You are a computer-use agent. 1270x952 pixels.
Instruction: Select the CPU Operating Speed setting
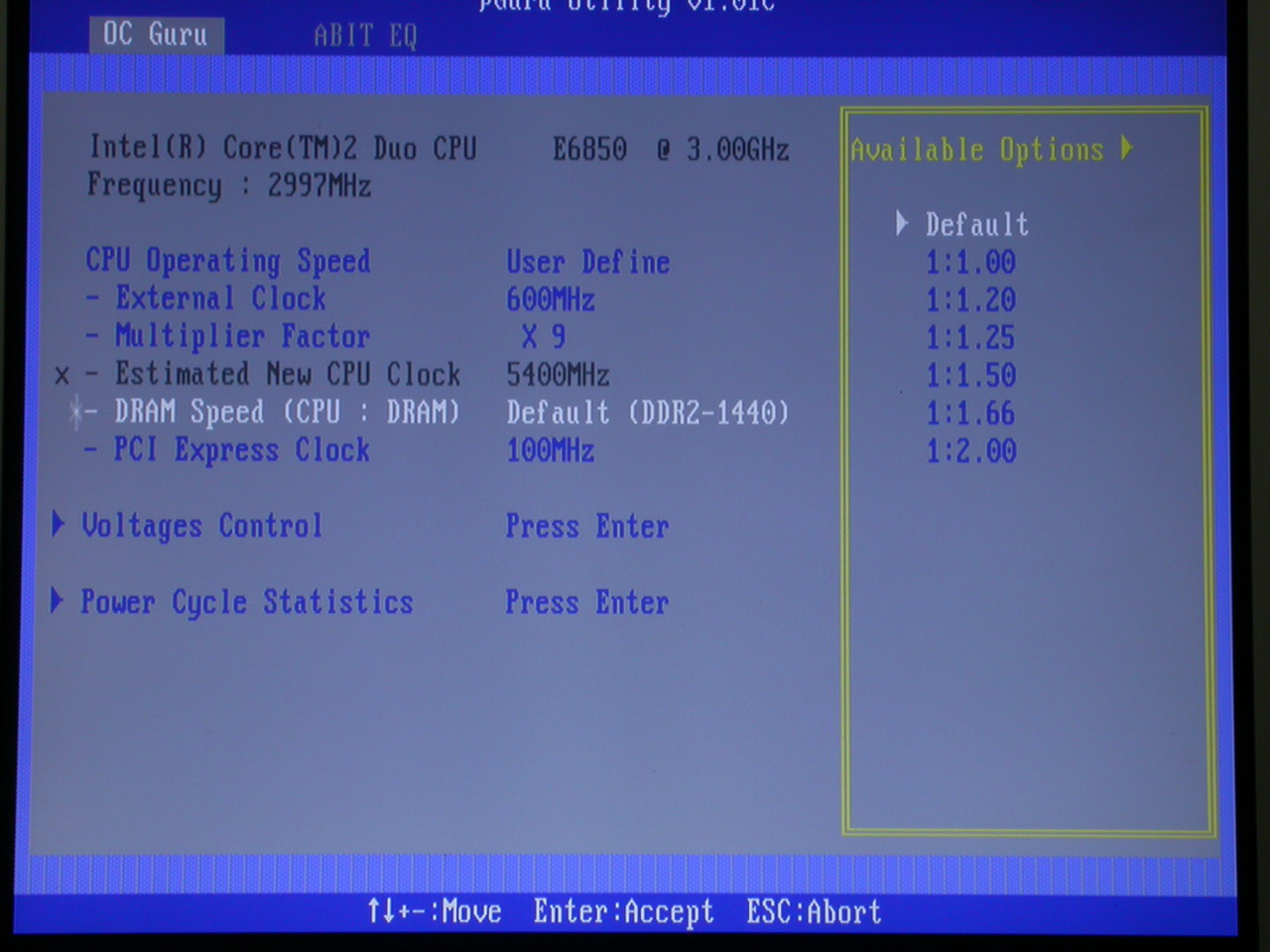point(228,262)
